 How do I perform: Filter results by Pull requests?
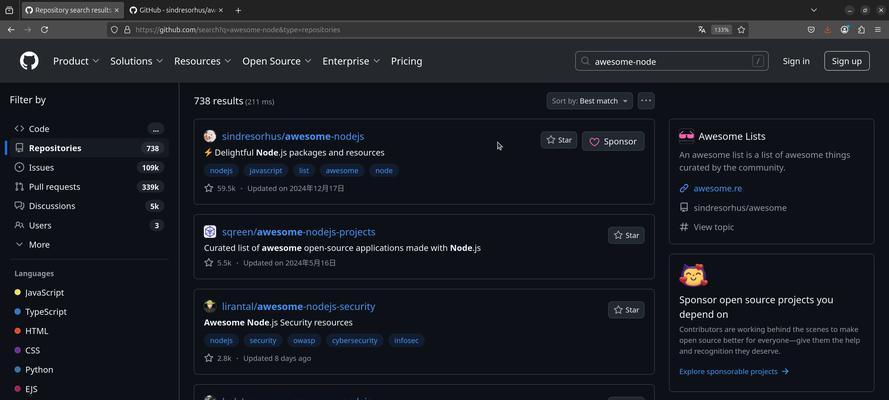point(89,186)
